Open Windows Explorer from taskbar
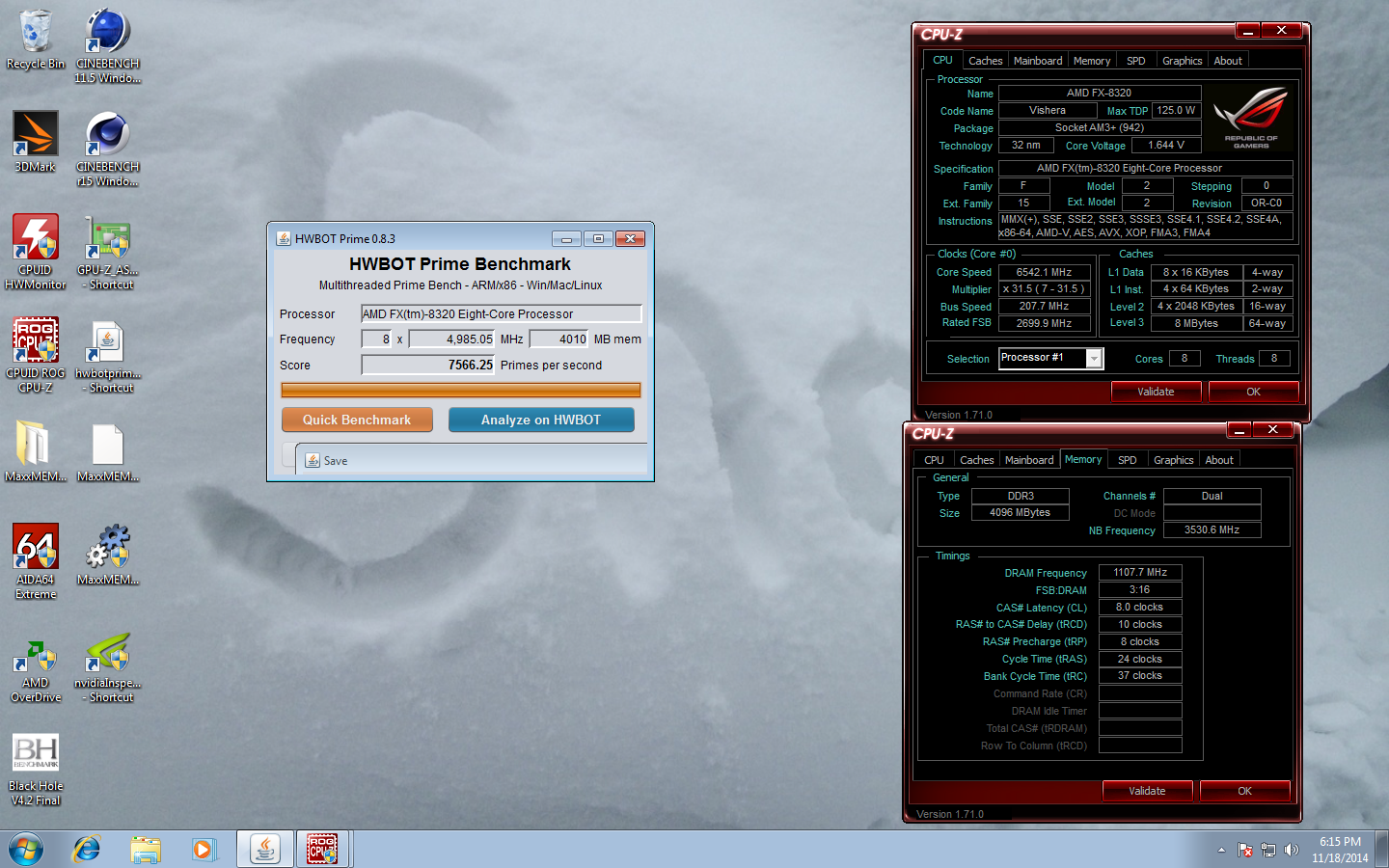 (146, 849)
